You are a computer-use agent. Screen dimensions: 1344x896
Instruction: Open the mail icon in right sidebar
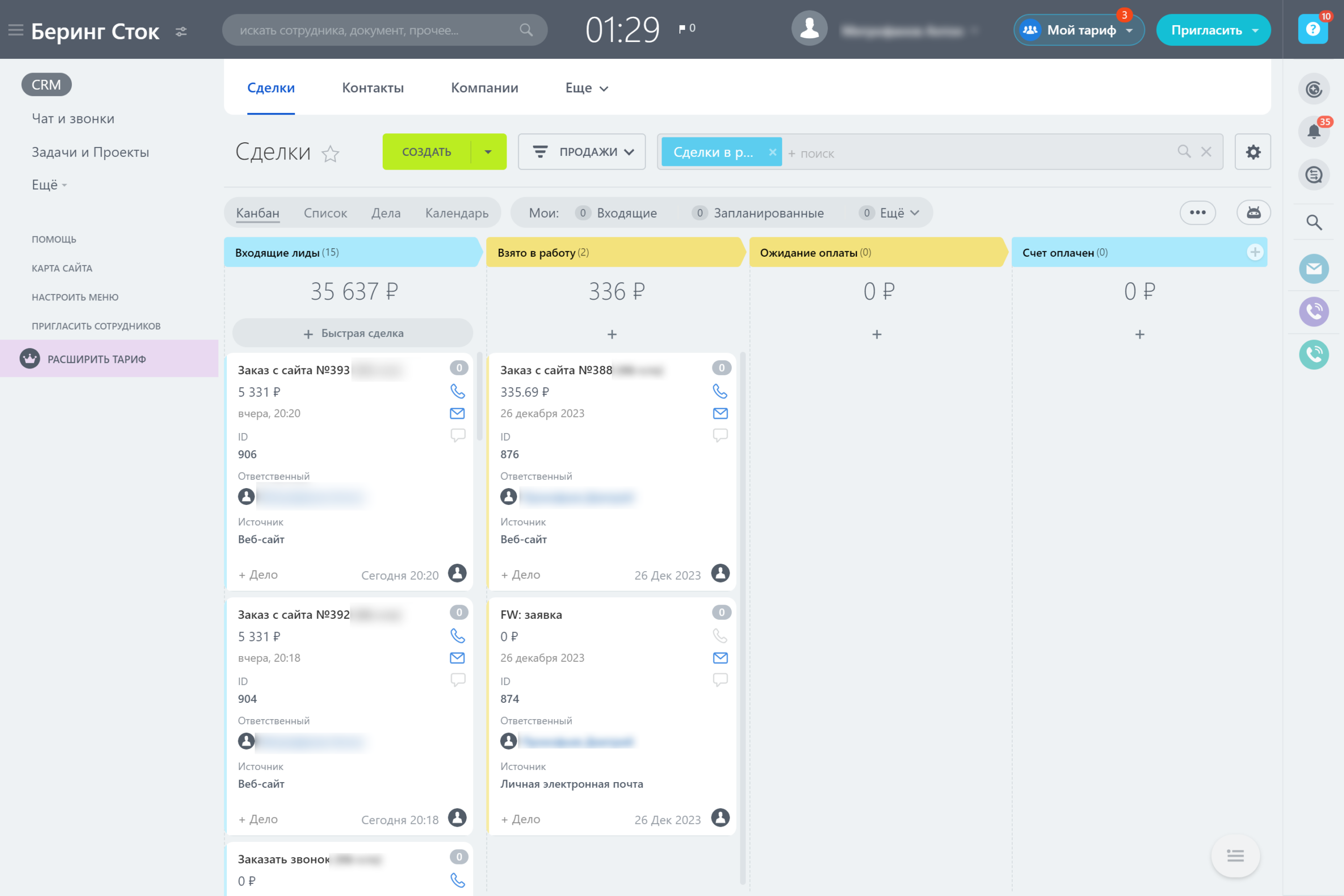pyautogui.click(x=1314, y=269)
